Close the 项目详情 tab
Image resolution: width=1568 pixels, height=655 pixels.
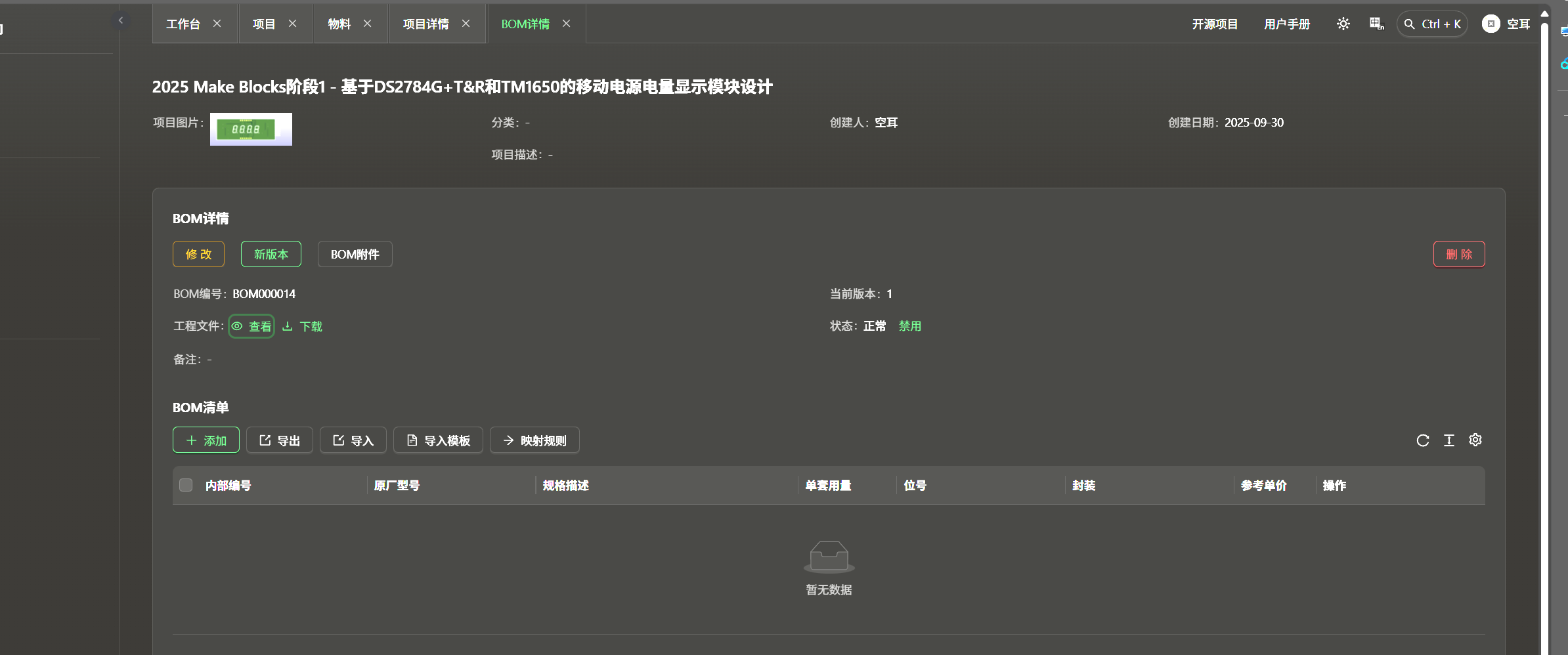(x=466, y=24)
